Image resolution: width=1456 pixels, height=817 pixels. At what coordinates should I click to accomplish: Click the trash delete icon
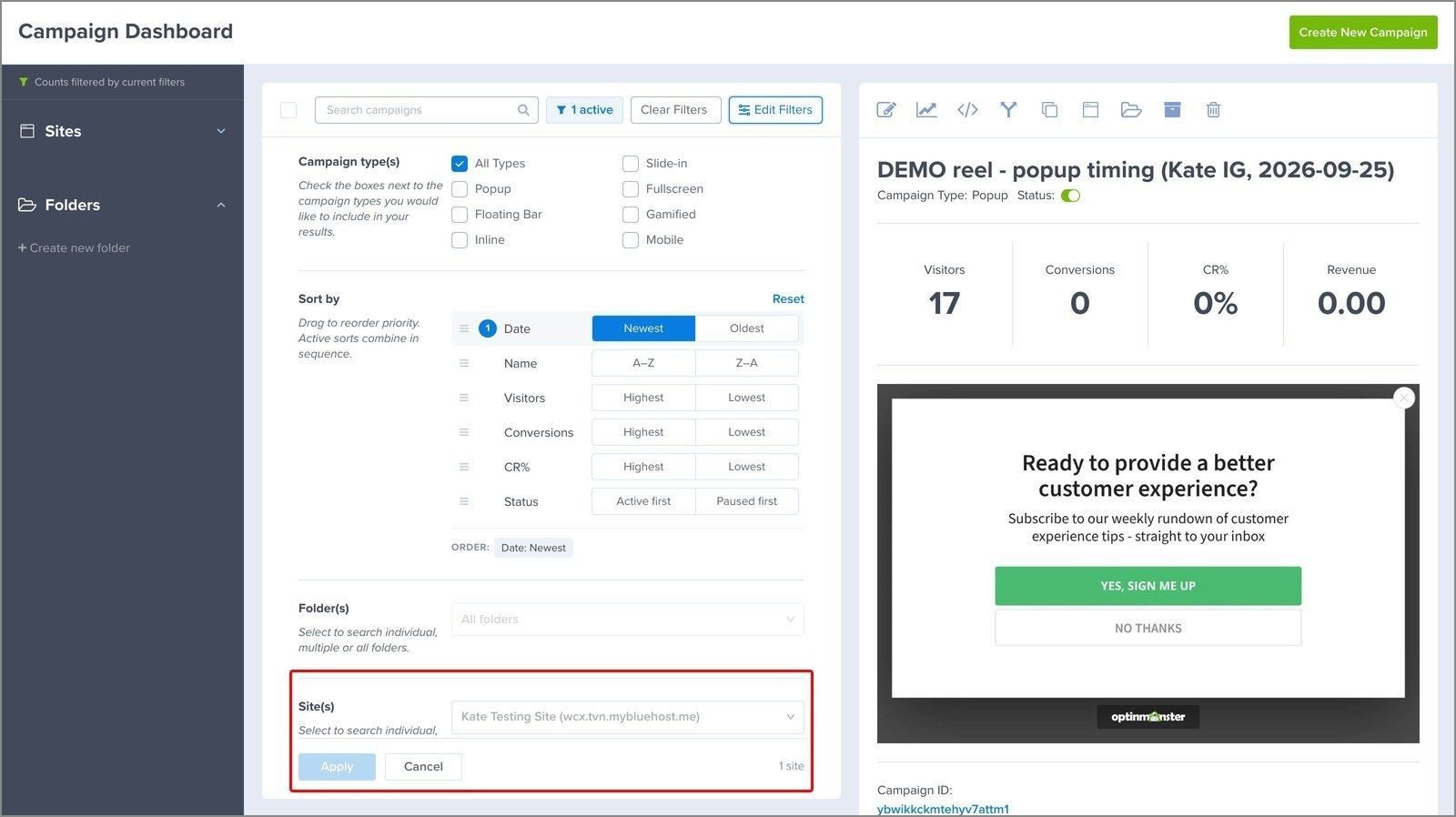click(x=1213, y=110)
